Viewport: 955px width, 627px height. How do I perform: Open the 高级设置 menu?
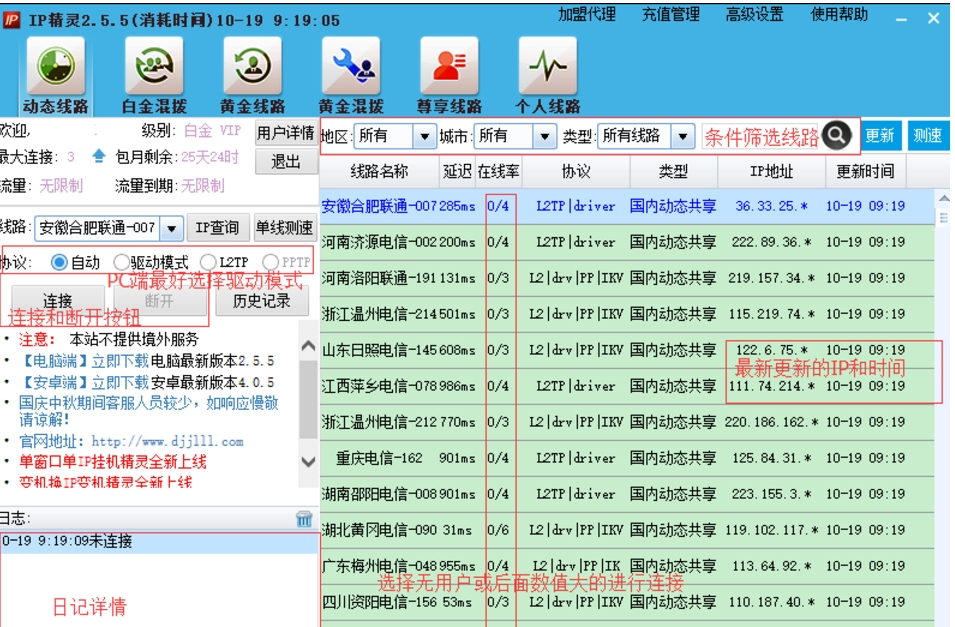pyautogui.click(x=755, y=15)
